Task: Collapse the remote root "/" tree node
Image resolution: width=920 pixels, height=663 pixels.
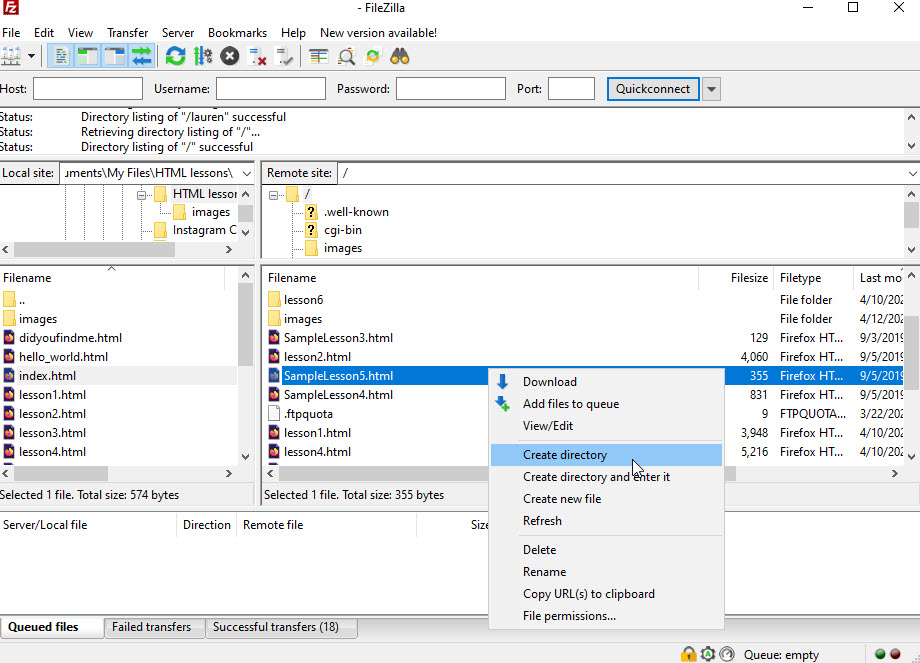Action: pyautogui.click(x=273, y=195)
